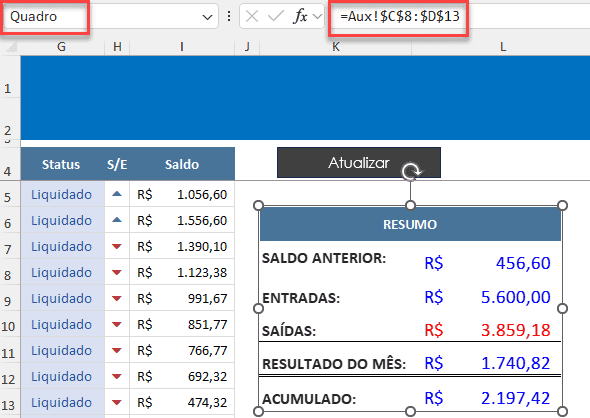The image size is (590, 418).
Task: Click the Select All corner triangle
Action: (11, 47)
